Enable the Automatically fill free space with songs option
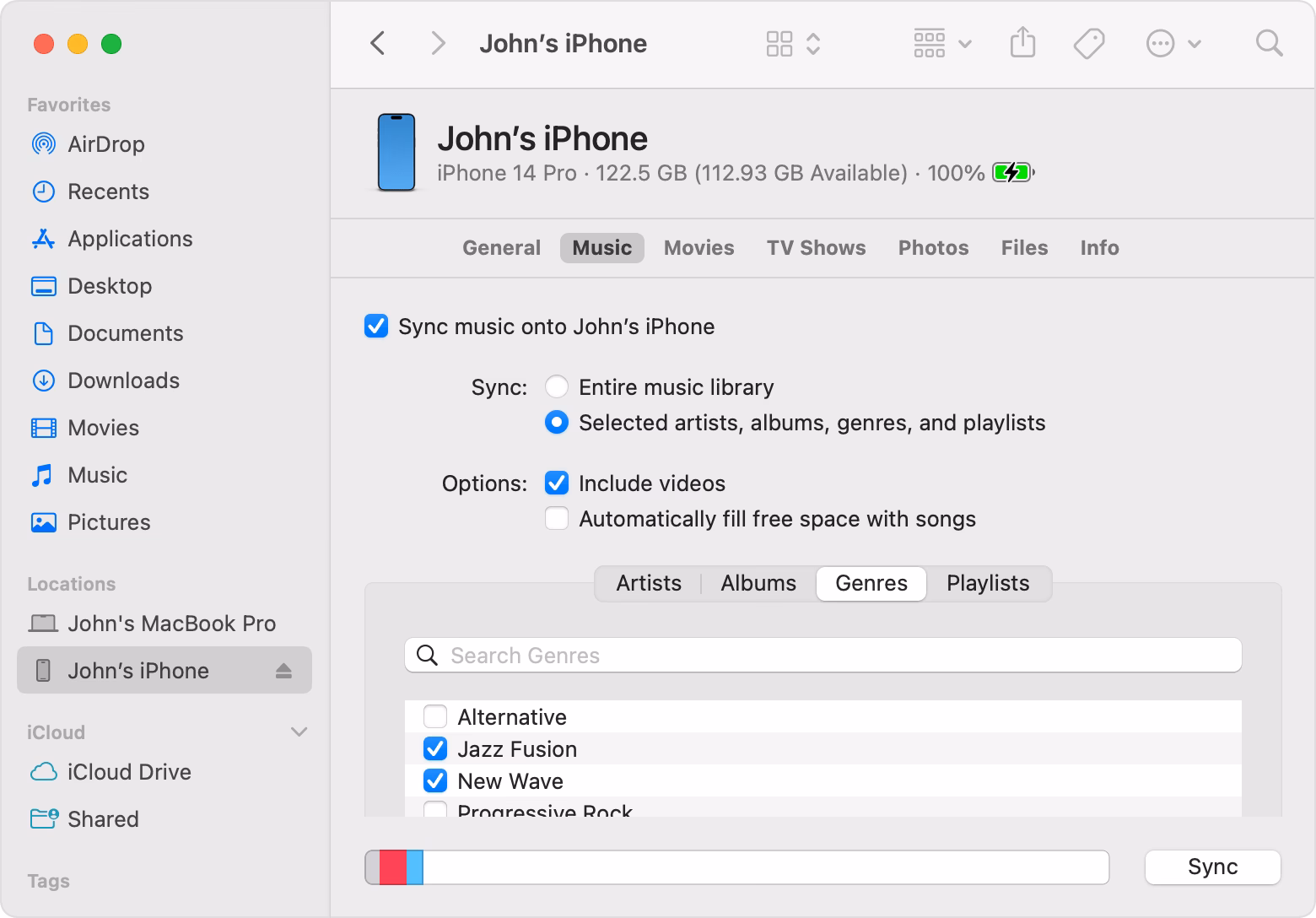 click(x=556, y=518)
